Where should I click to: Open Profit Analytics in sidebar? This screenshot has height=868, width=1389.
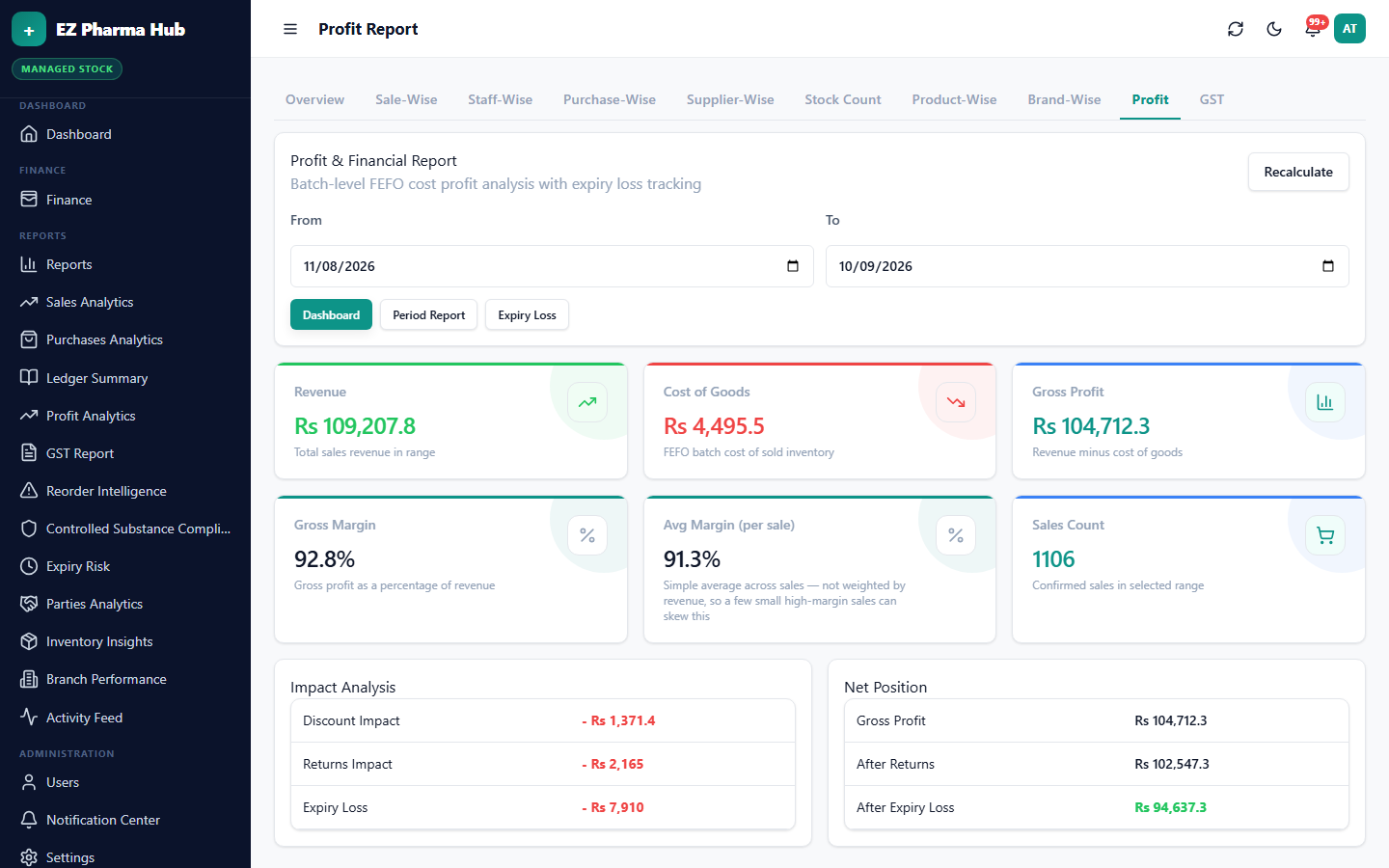(125, 416)
